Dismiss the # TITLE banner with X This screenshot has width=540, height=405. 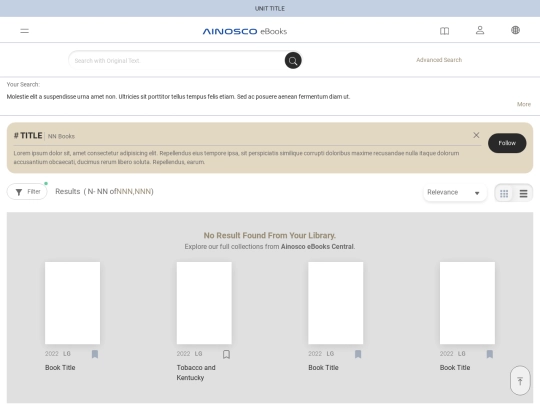tap(476, 135)
